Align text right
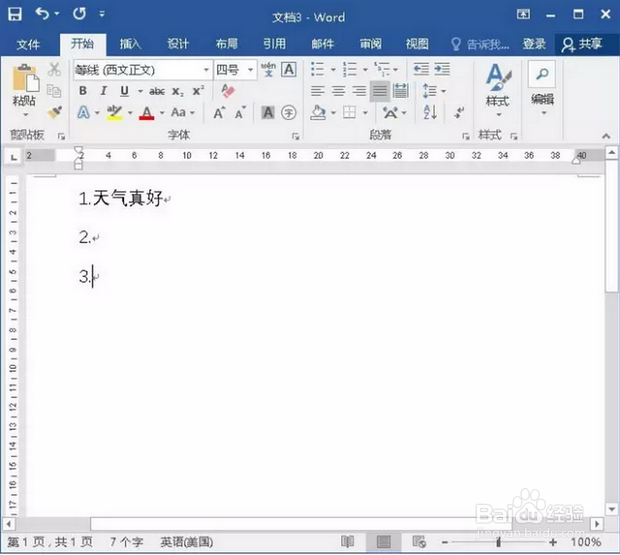 (359, 91)
